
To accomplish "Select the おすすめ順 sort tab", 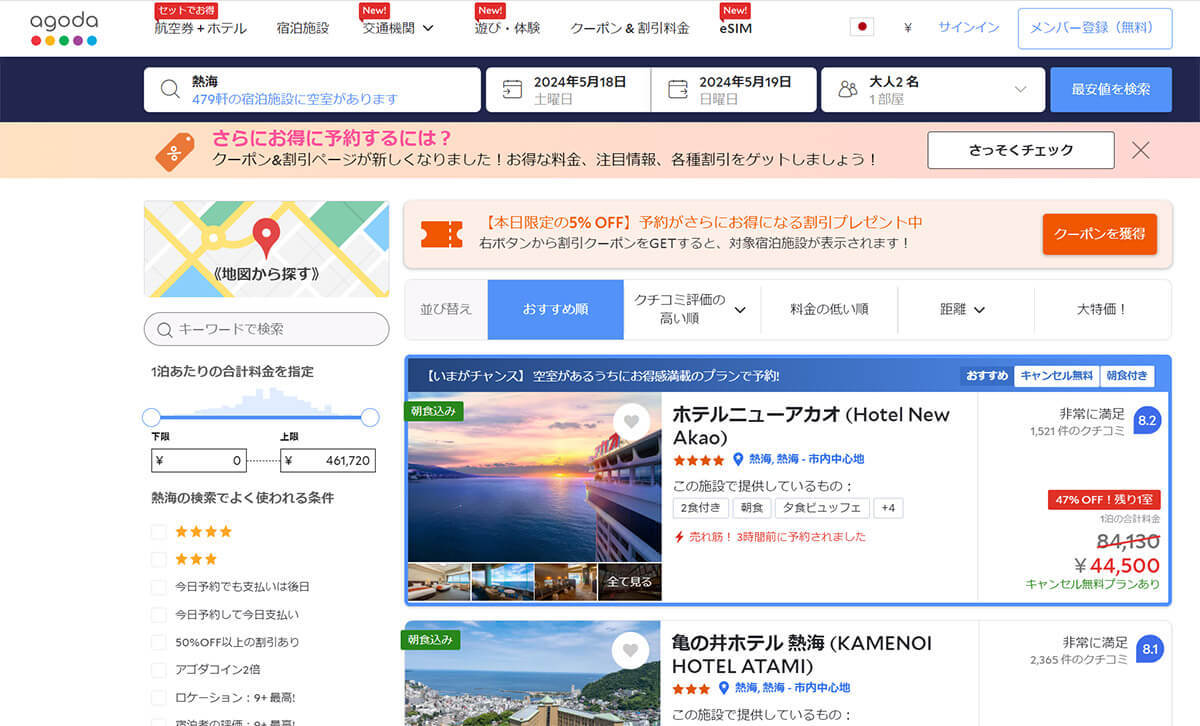I will point(555,310).
